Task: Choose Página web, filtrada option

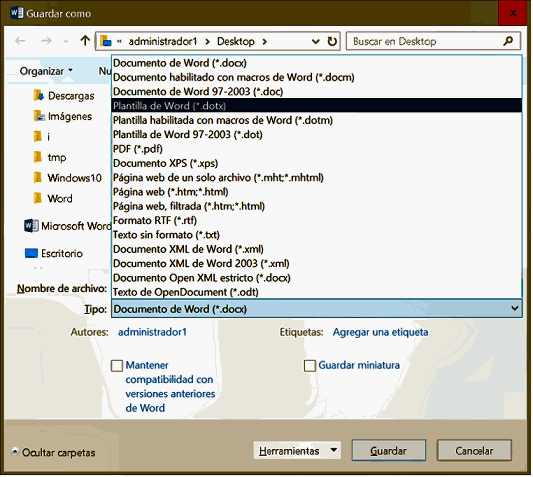Action: (316, 206)
